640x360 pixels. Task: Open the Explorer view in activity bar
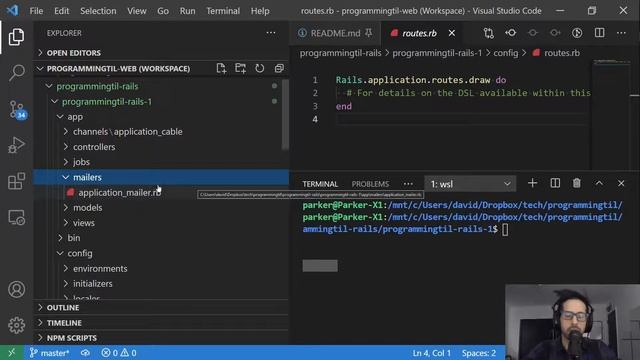[x=16, y=37]
